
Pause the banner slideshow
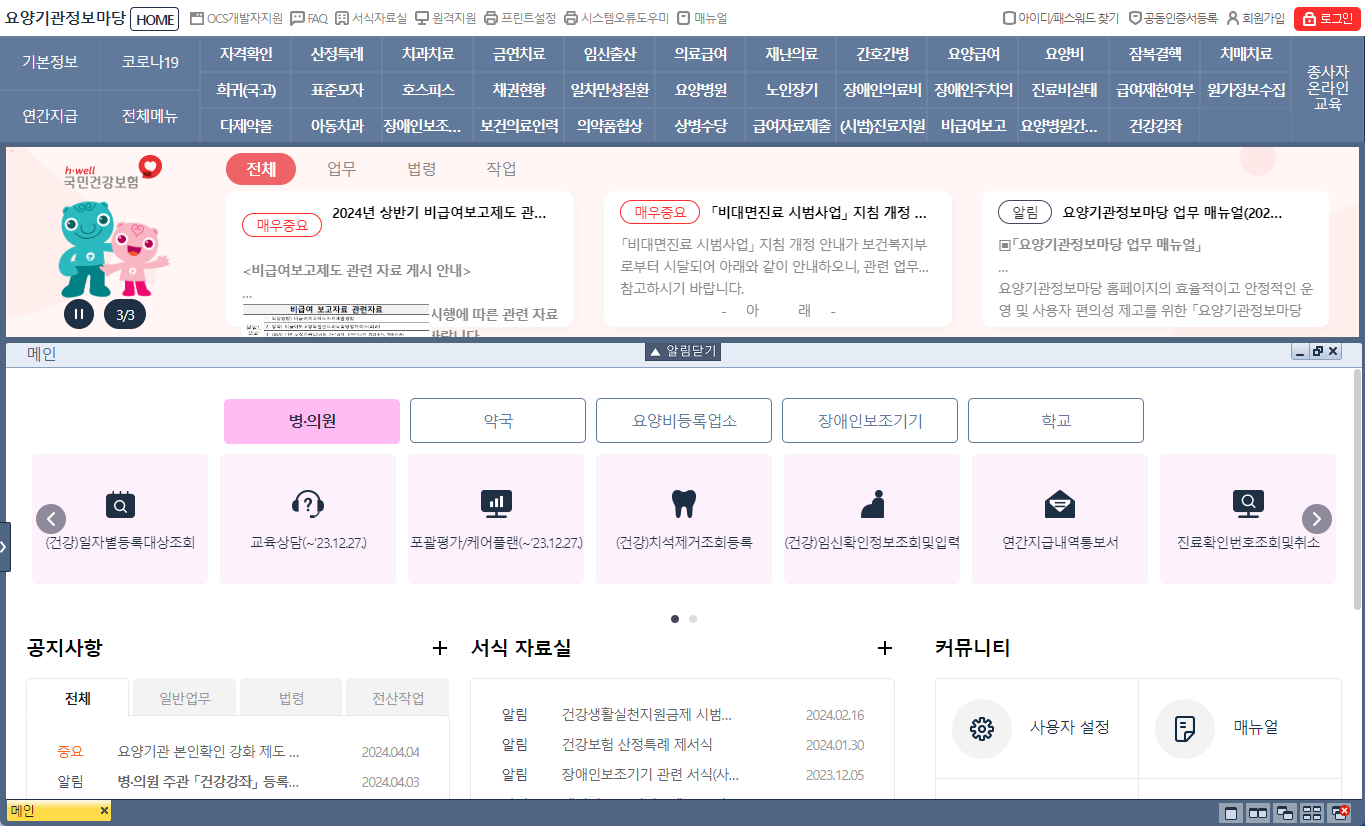79,315
